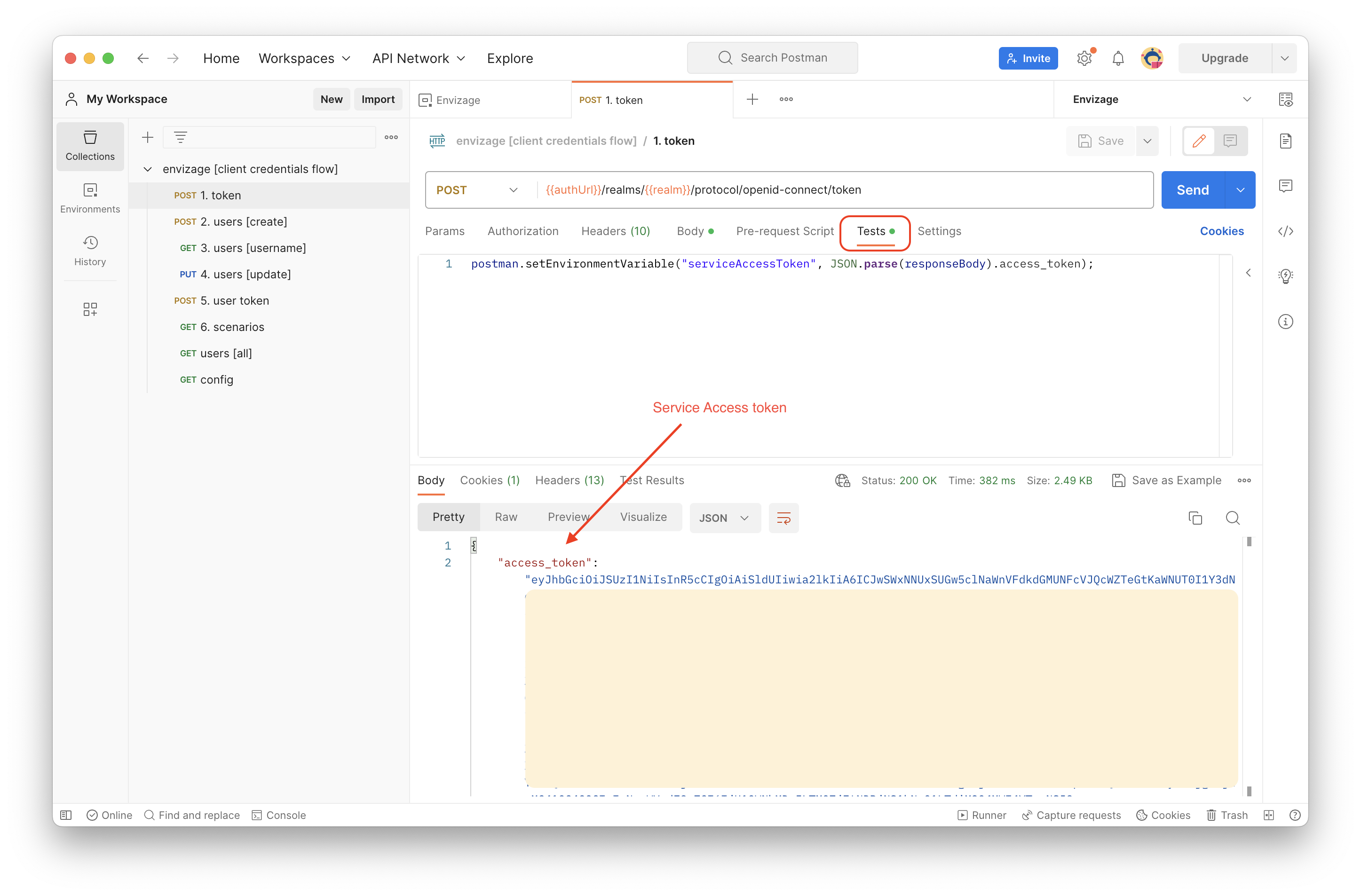Open the Upgrade dropdown arrow
1361x896 pixels.
pos(1284,58)
